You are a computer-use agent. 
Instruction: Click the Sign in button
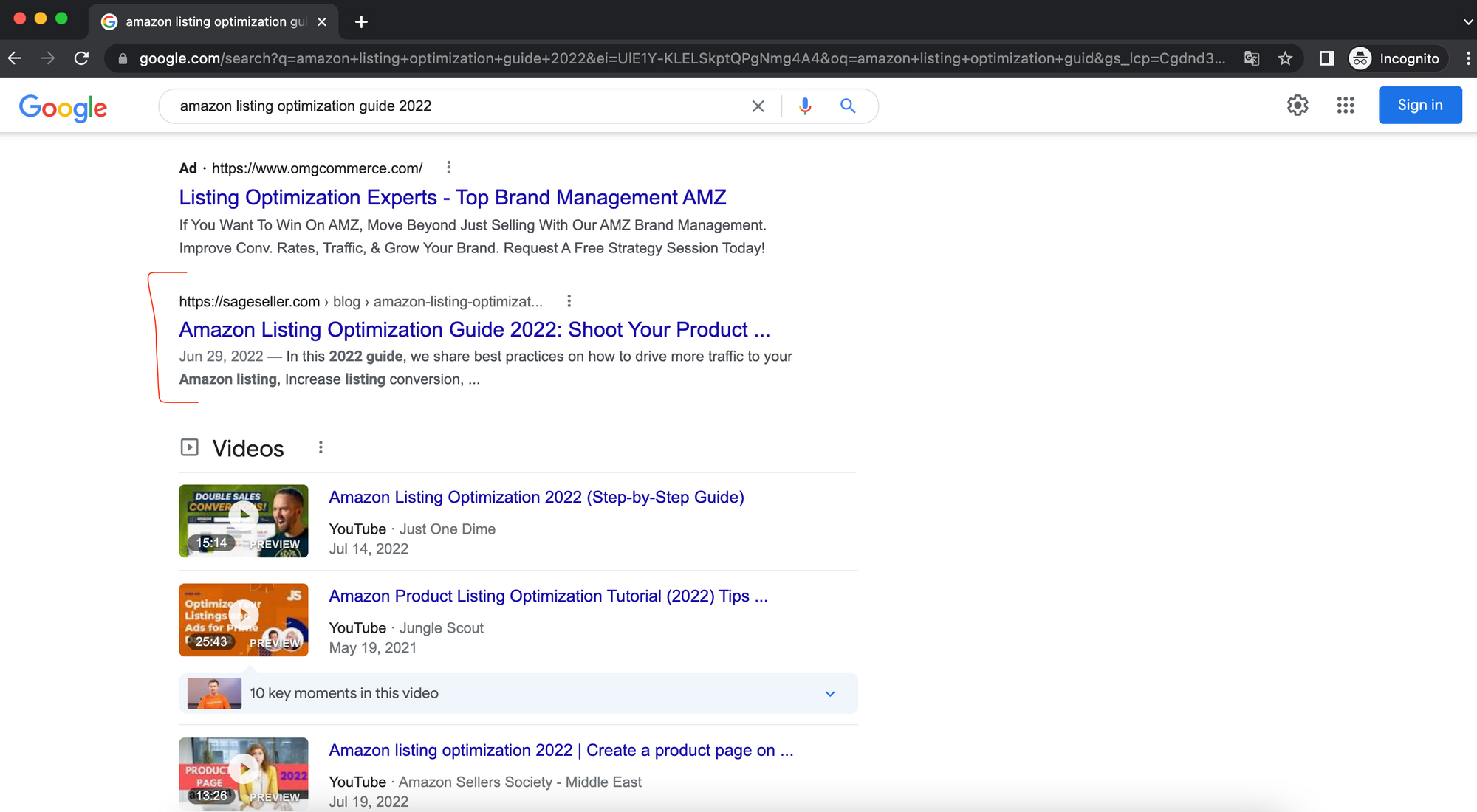coord(1419,105)
